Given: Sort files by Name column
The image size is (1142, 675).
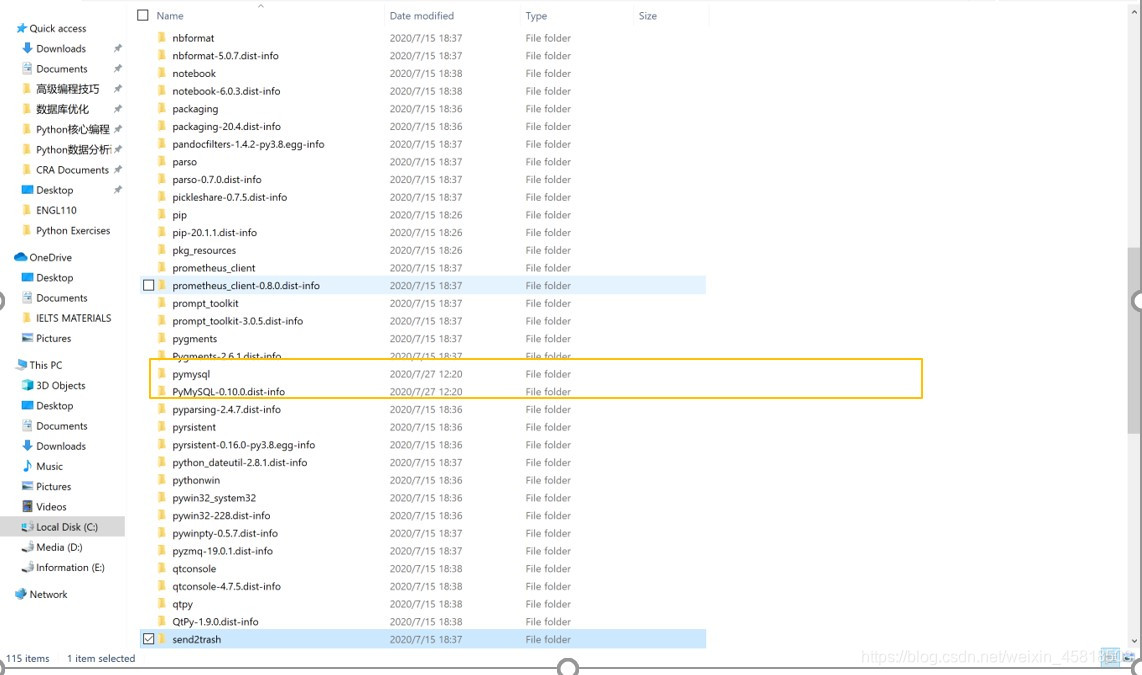Looking at the screenshot, I should pos(170,15).
